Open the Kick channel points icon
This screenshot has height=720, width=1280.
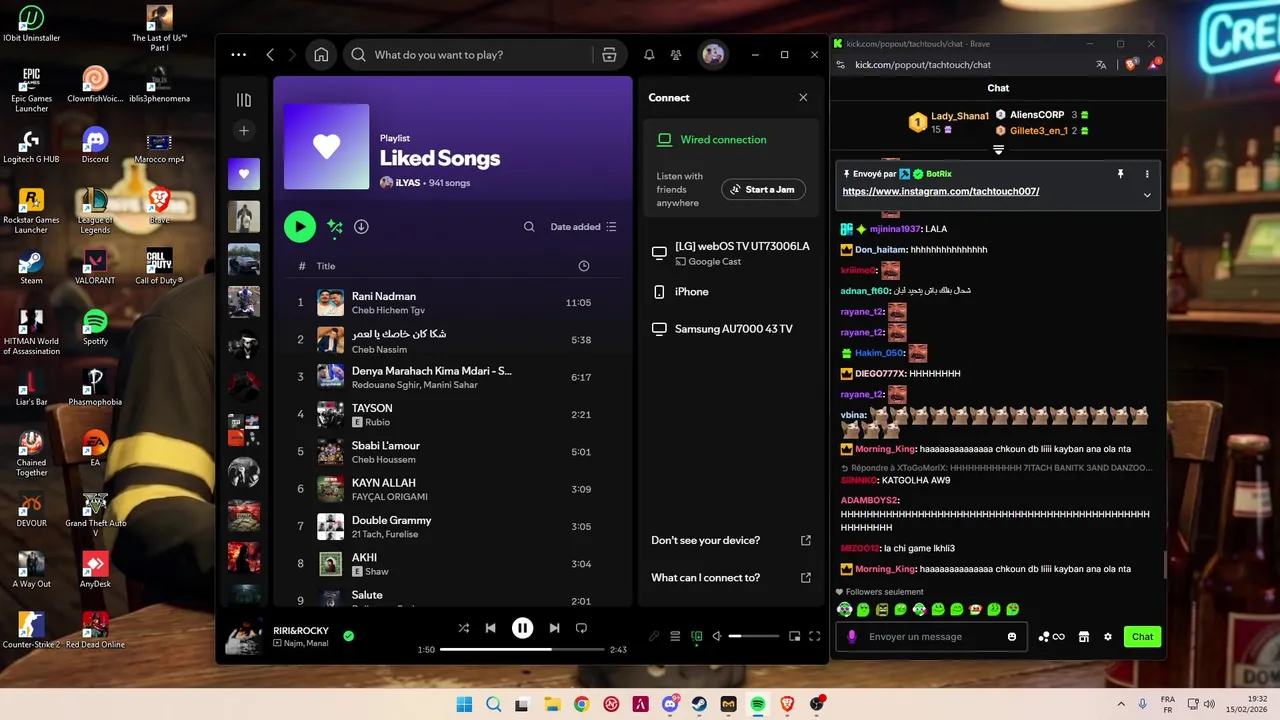1051,637
